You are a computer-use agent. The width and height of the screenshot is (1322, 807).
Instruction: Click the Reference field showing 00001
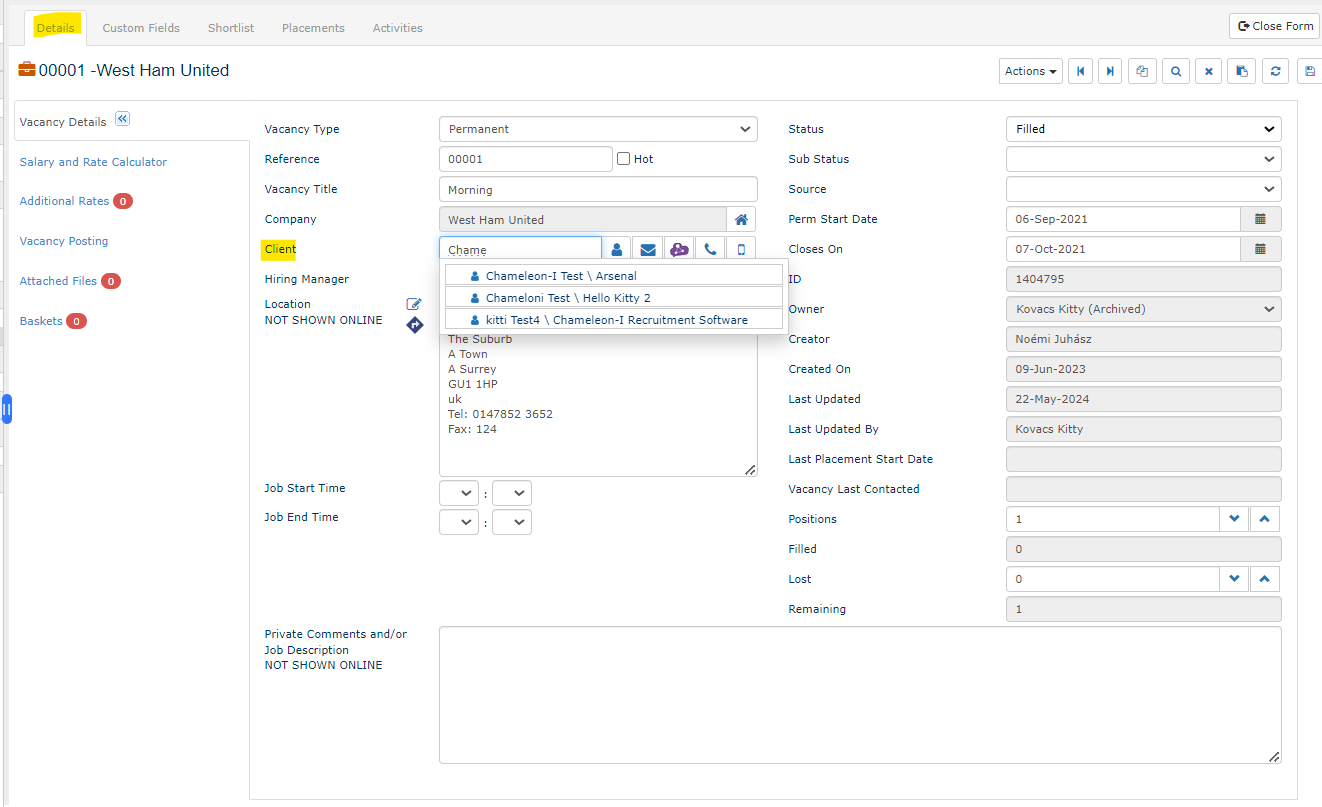tap(525, 159)
